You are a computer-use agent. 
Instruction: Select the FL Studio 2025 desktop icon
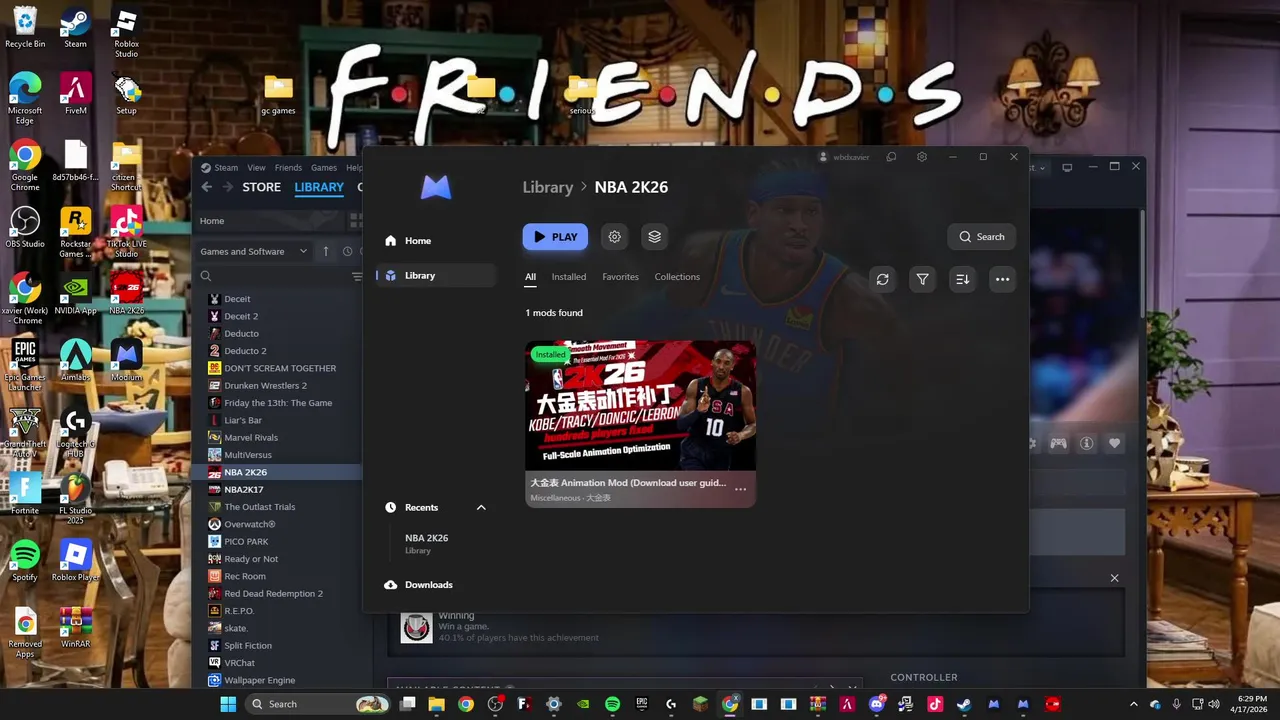[x=76, y=498]
